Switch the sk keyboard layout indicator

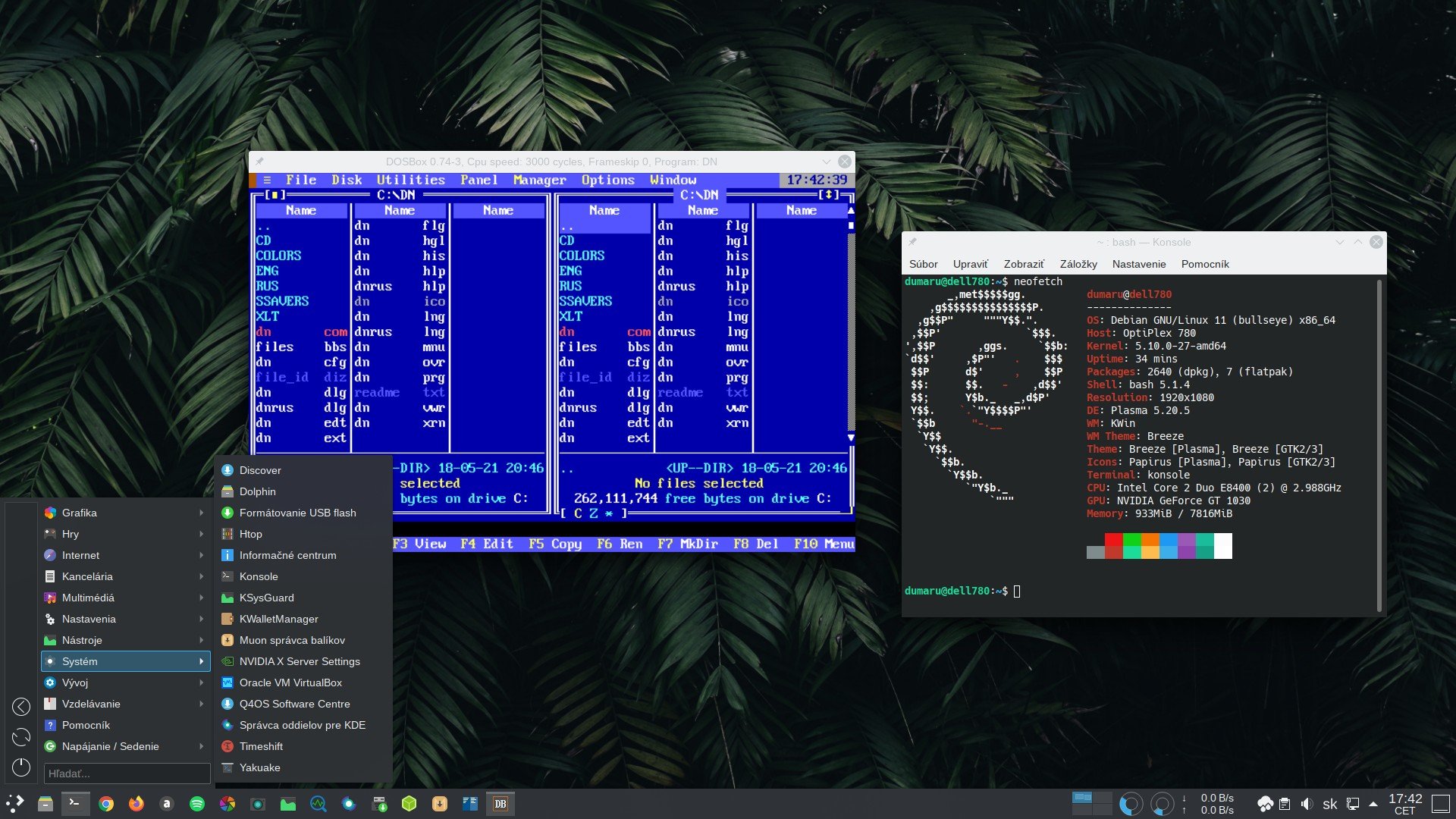[x=1329, y=804]
